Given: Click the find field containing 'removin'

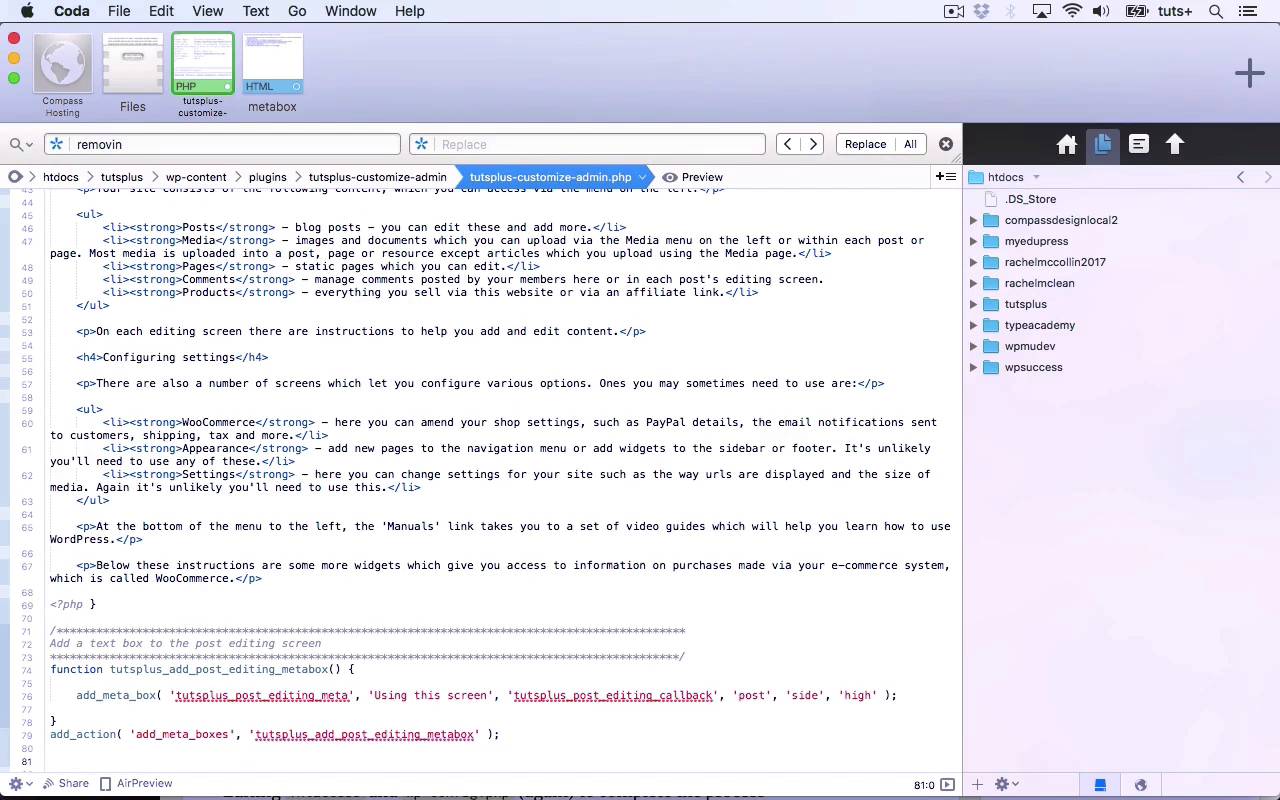Looking at the screenshot, I should pyautogui.click(x=222, y=144).
